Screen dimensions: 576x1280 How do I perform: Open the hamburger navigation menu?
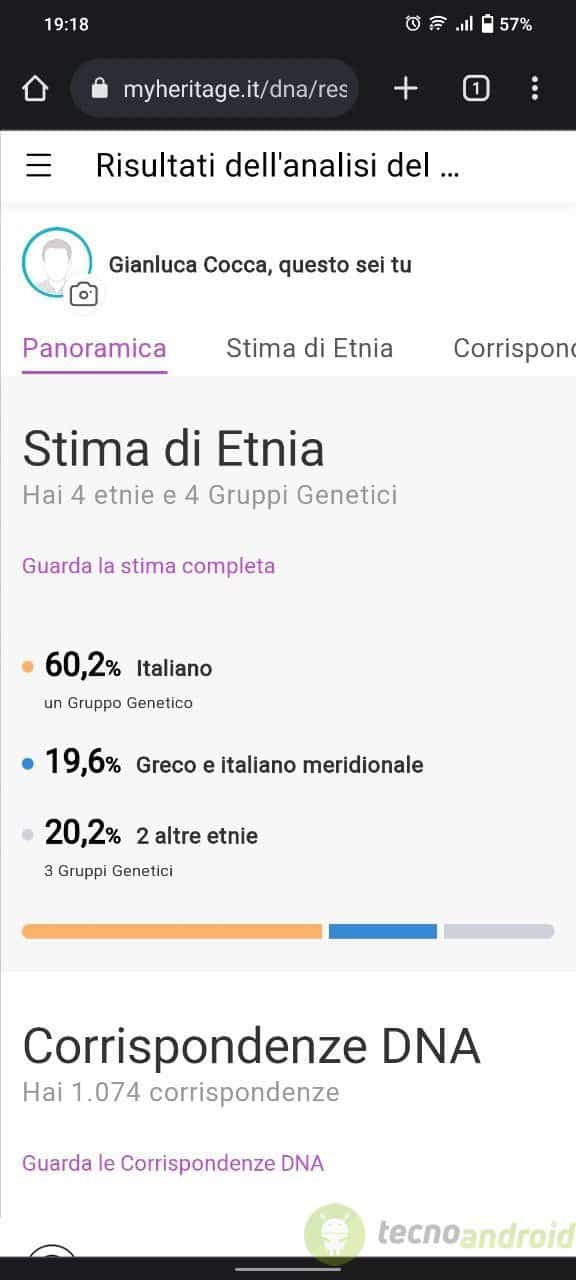[39, 166]
